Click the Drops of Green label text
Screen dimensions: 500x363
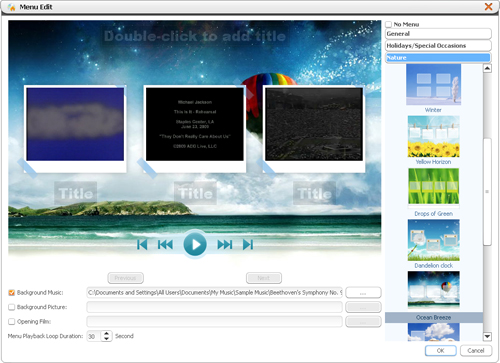(x=433, y=214)
